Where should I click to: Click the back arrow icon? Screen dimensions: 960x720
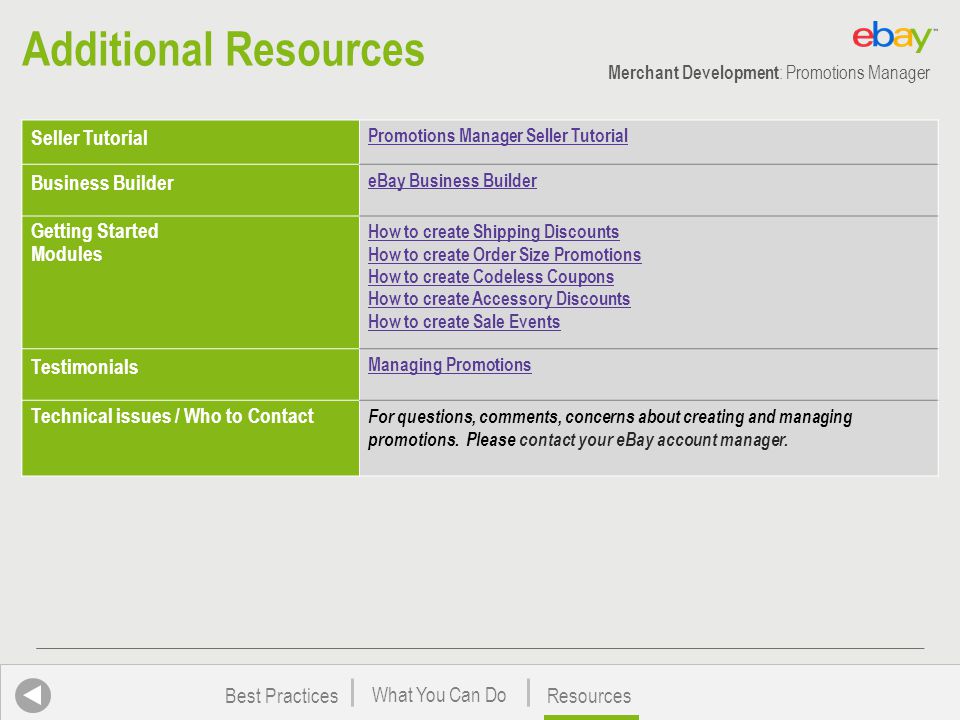point(33,696)
